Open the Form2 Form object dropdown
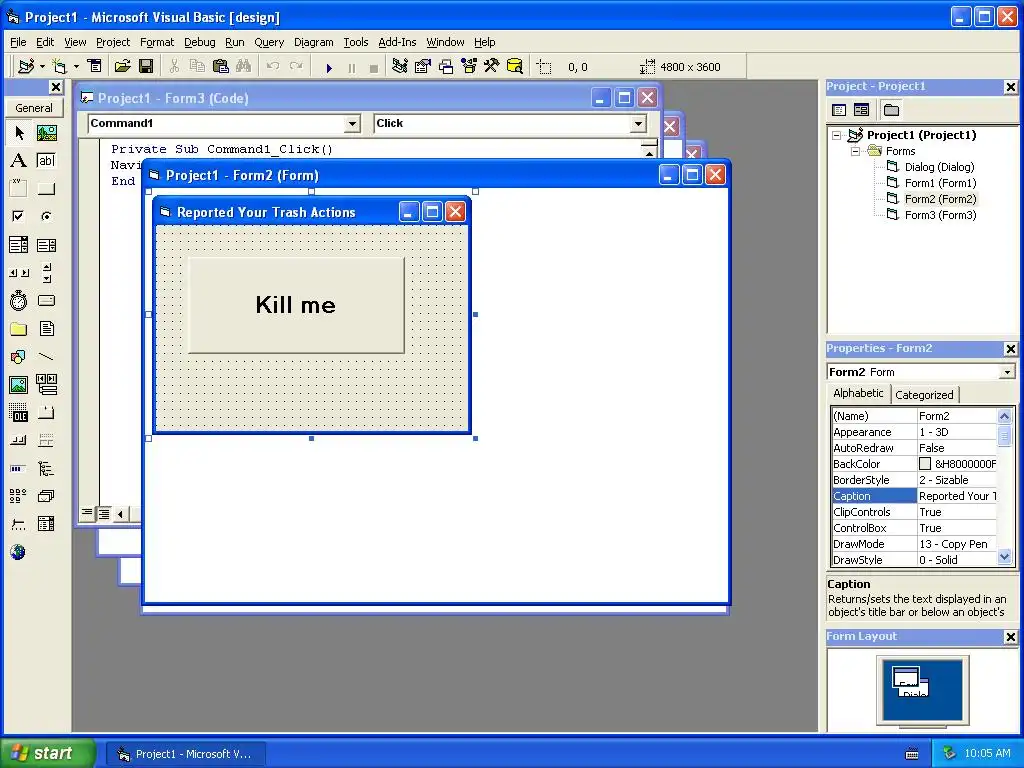The height and width of the screenshot is (768, 1024). (x=1007, y=372)
